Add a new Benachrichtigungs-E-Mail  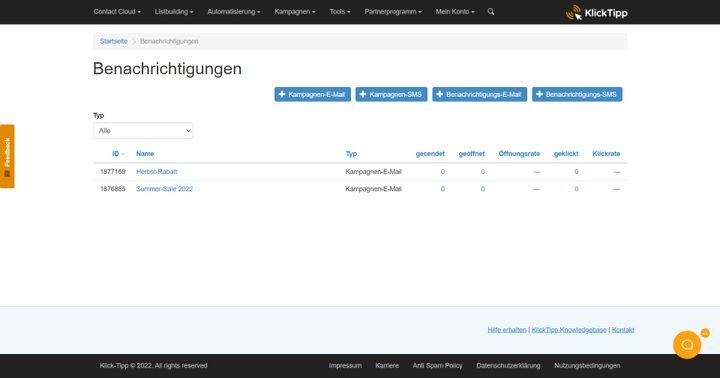[480, 94]
